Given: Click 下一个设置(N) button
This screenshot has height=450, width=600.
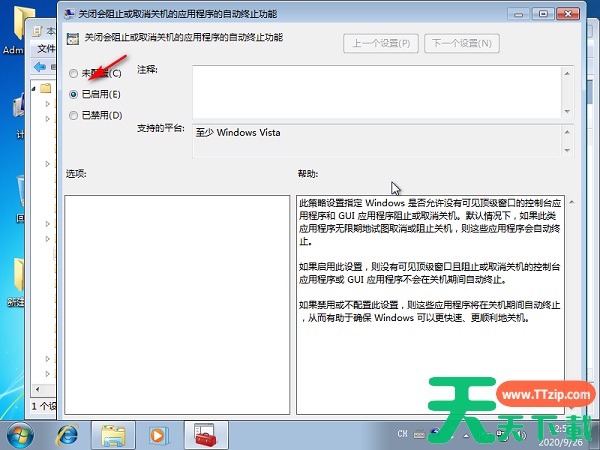Looking at the screenshot, I should (462, 43).
